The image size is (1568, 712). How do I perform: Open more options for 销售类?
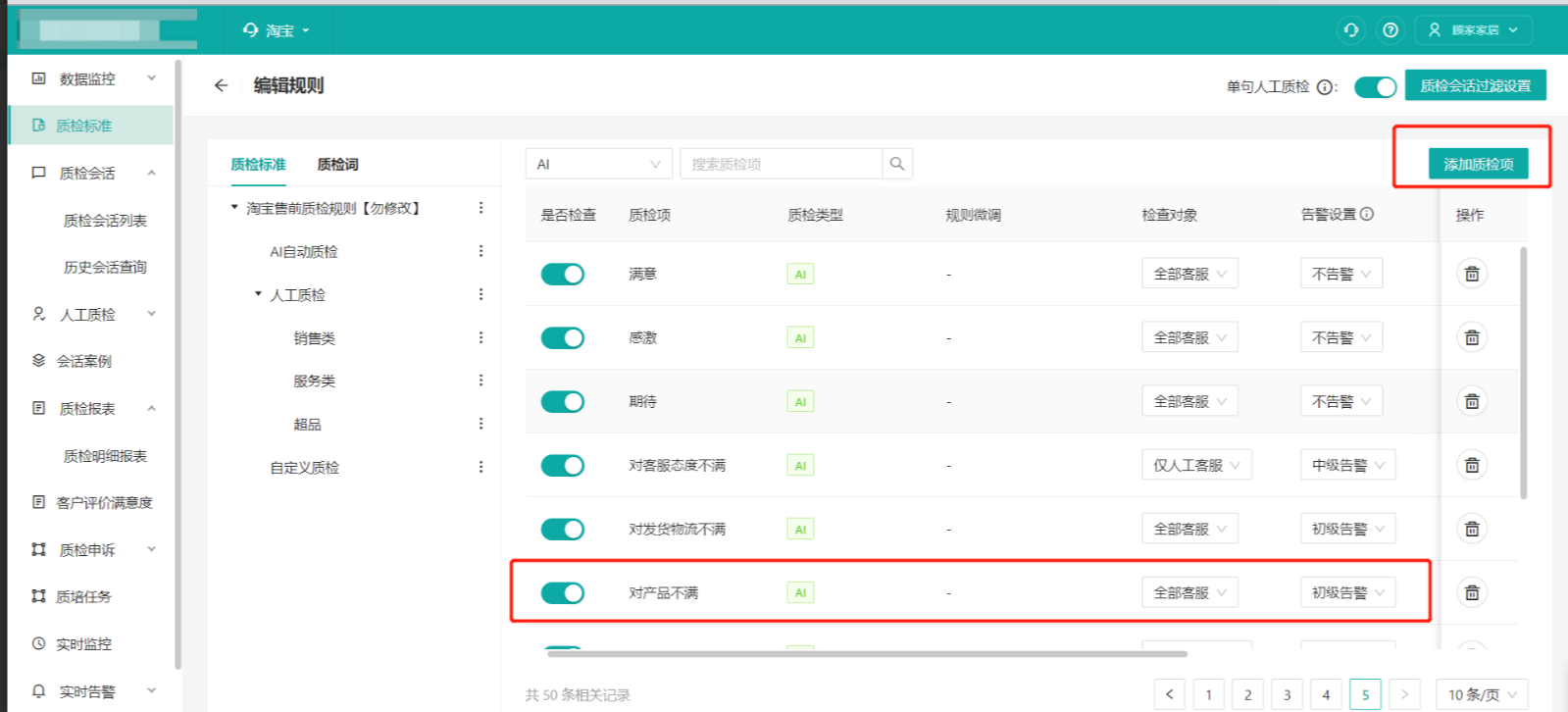[x=481, y=337]
